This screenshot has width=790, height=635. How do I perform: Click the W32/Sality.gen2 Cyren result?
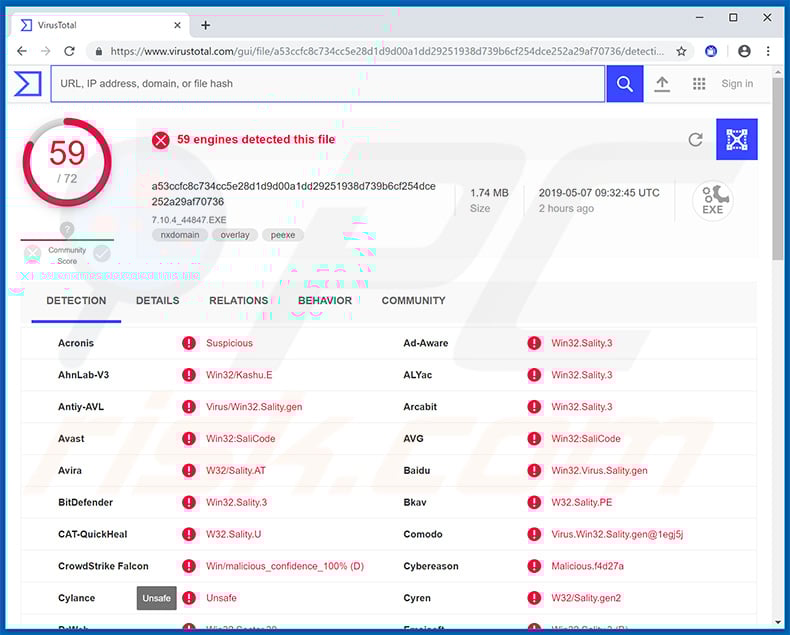click(x=586, y=598)
